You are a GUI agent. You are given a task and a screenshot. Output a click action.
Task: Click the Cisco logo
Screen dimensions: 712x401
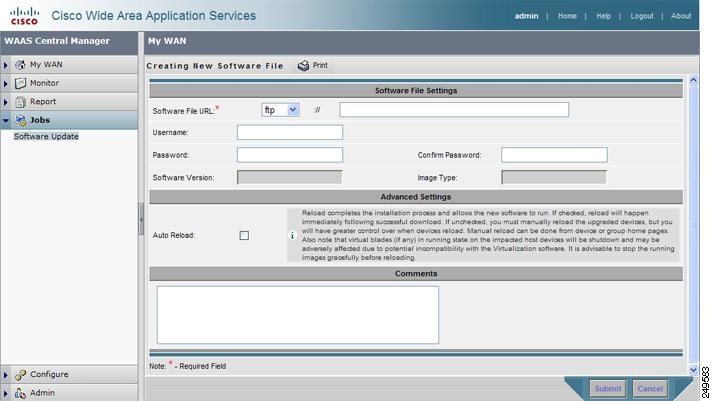24,15
